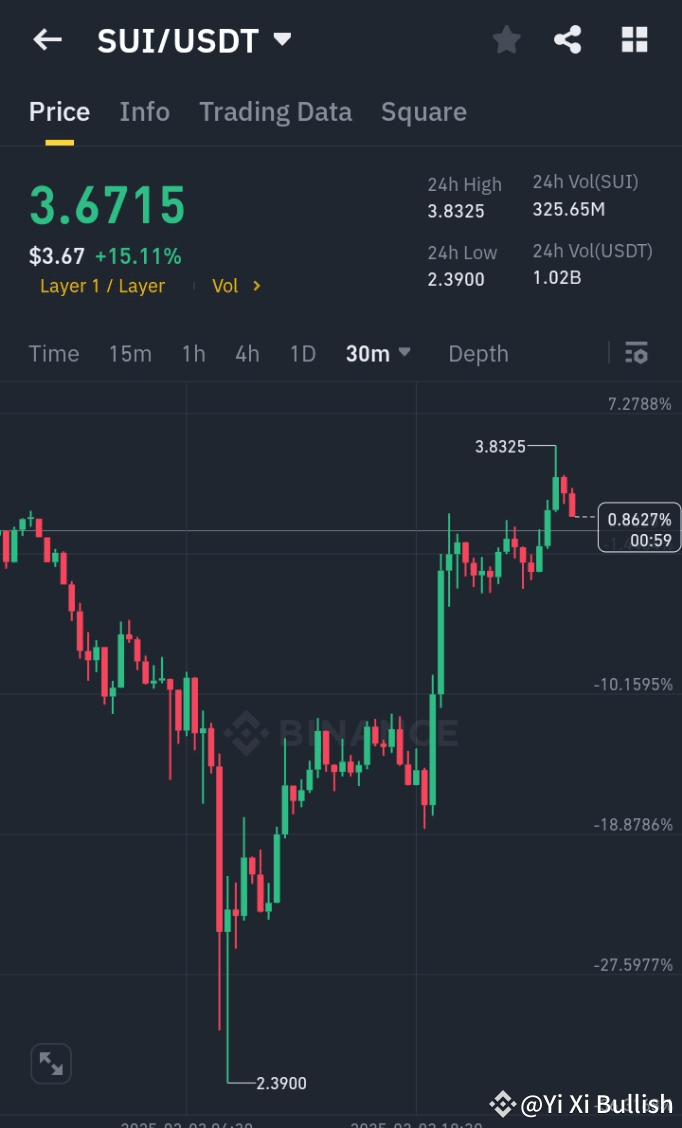
Task: Toggle the star to favorite SUI/USDT
Action: [506, 39]
